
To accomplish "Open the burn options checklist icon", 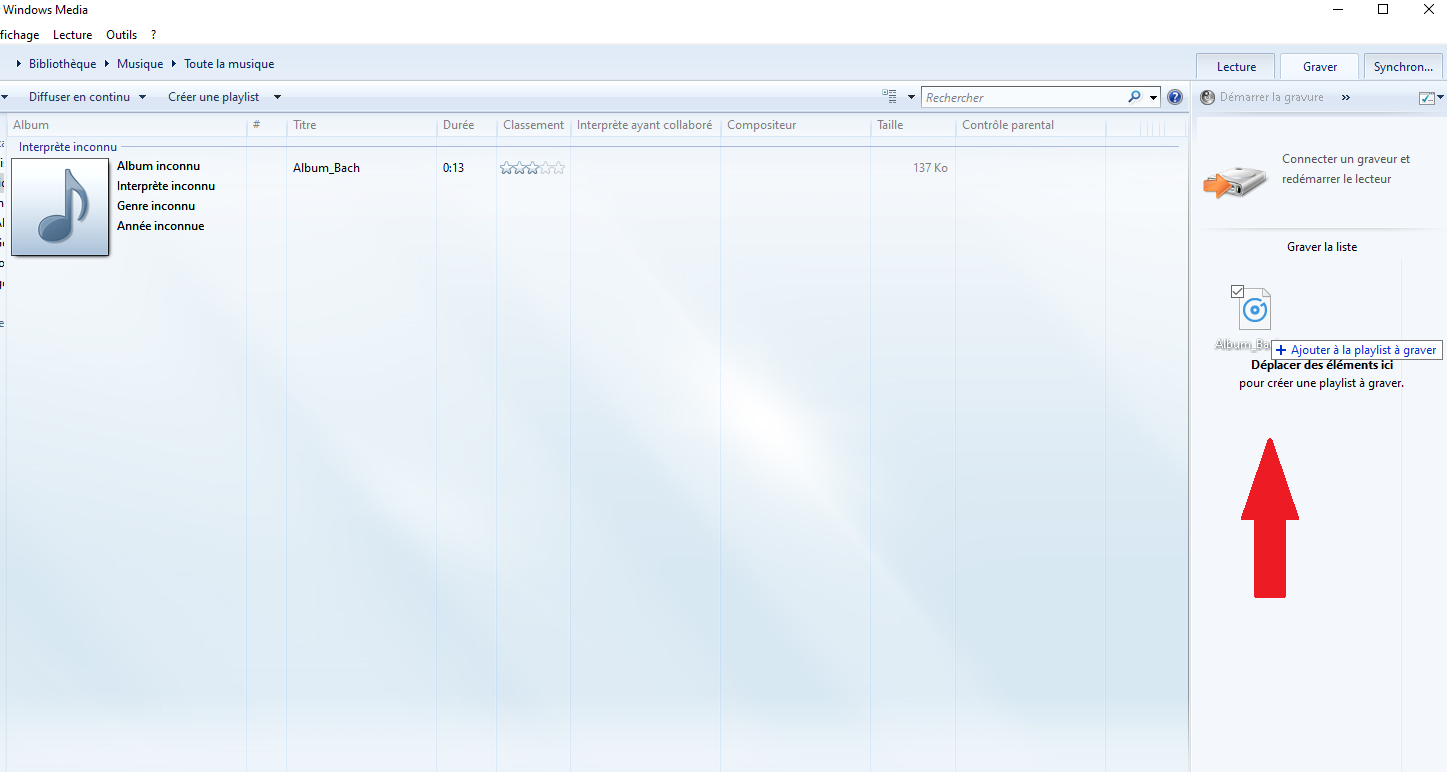I will point(1427,97).
